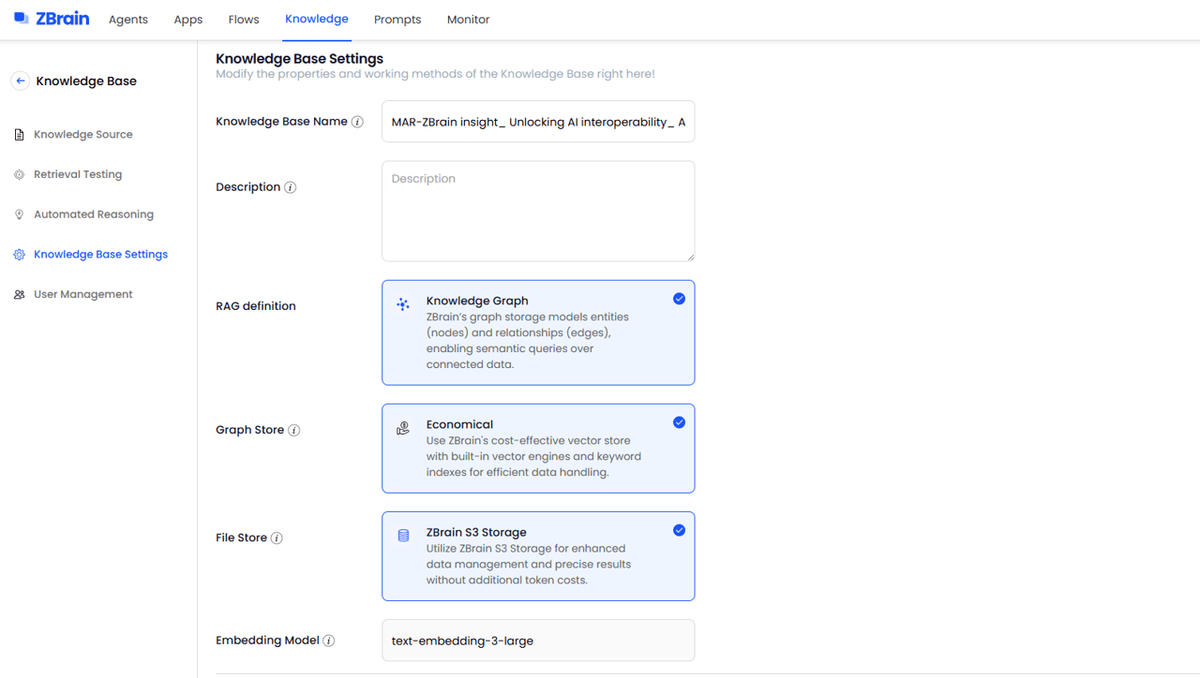Click the Description text area

(538, 212)
